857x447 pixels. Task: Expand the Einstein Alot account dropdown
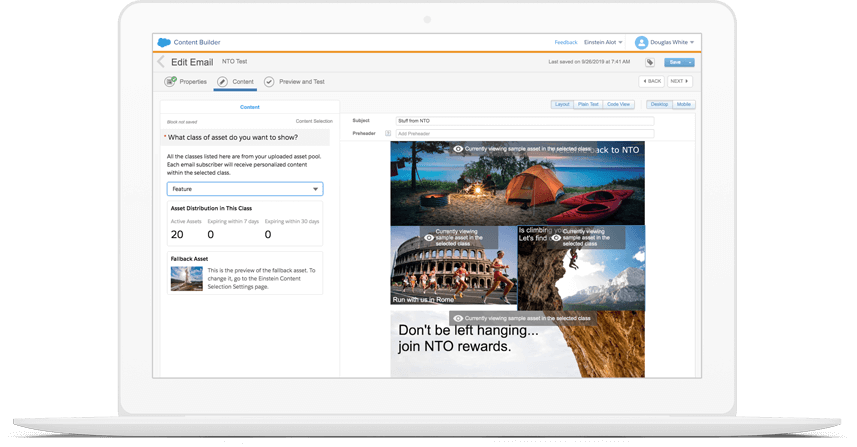point(605,43)
